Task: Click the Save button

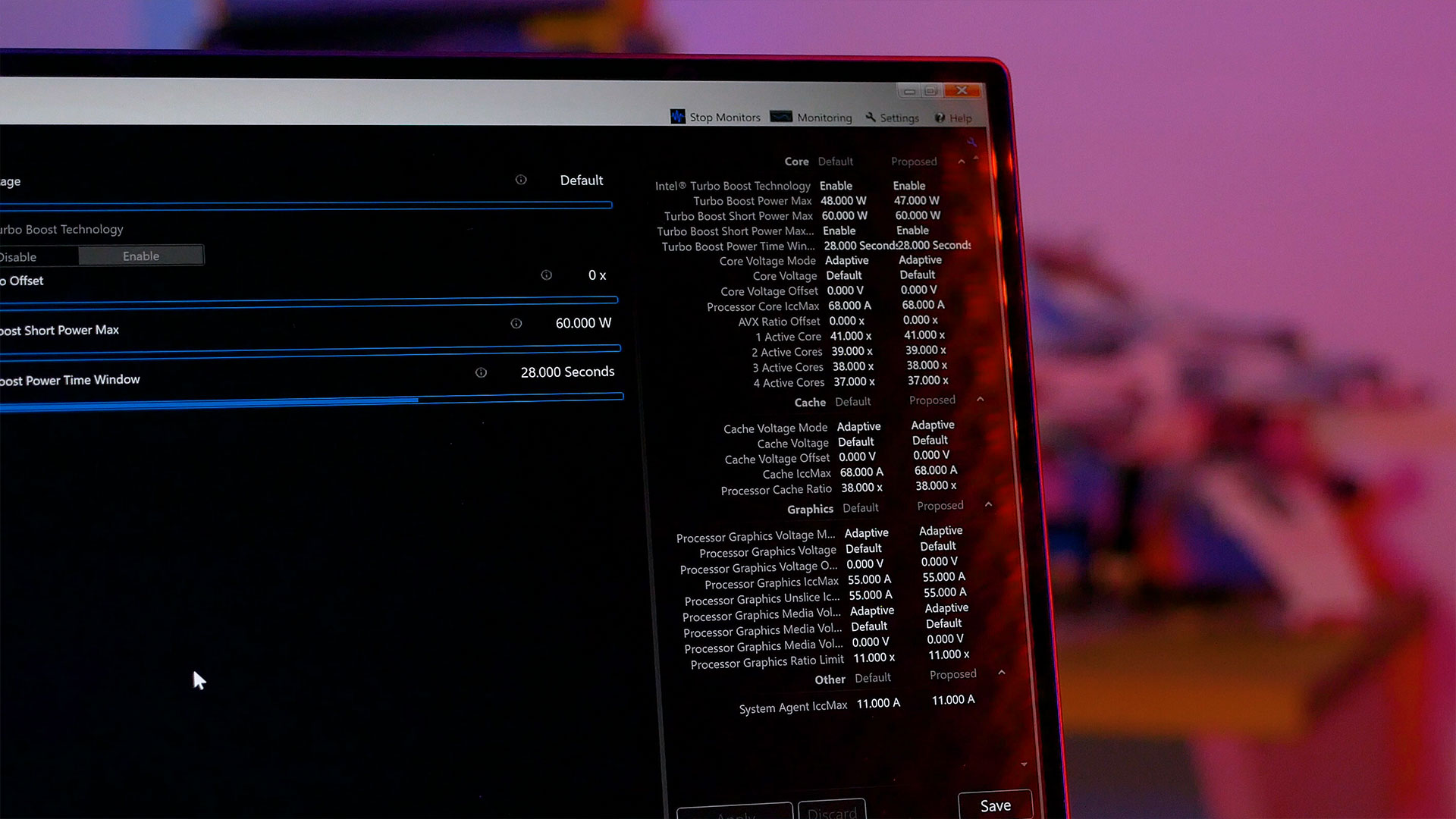Action: point(995,805)
